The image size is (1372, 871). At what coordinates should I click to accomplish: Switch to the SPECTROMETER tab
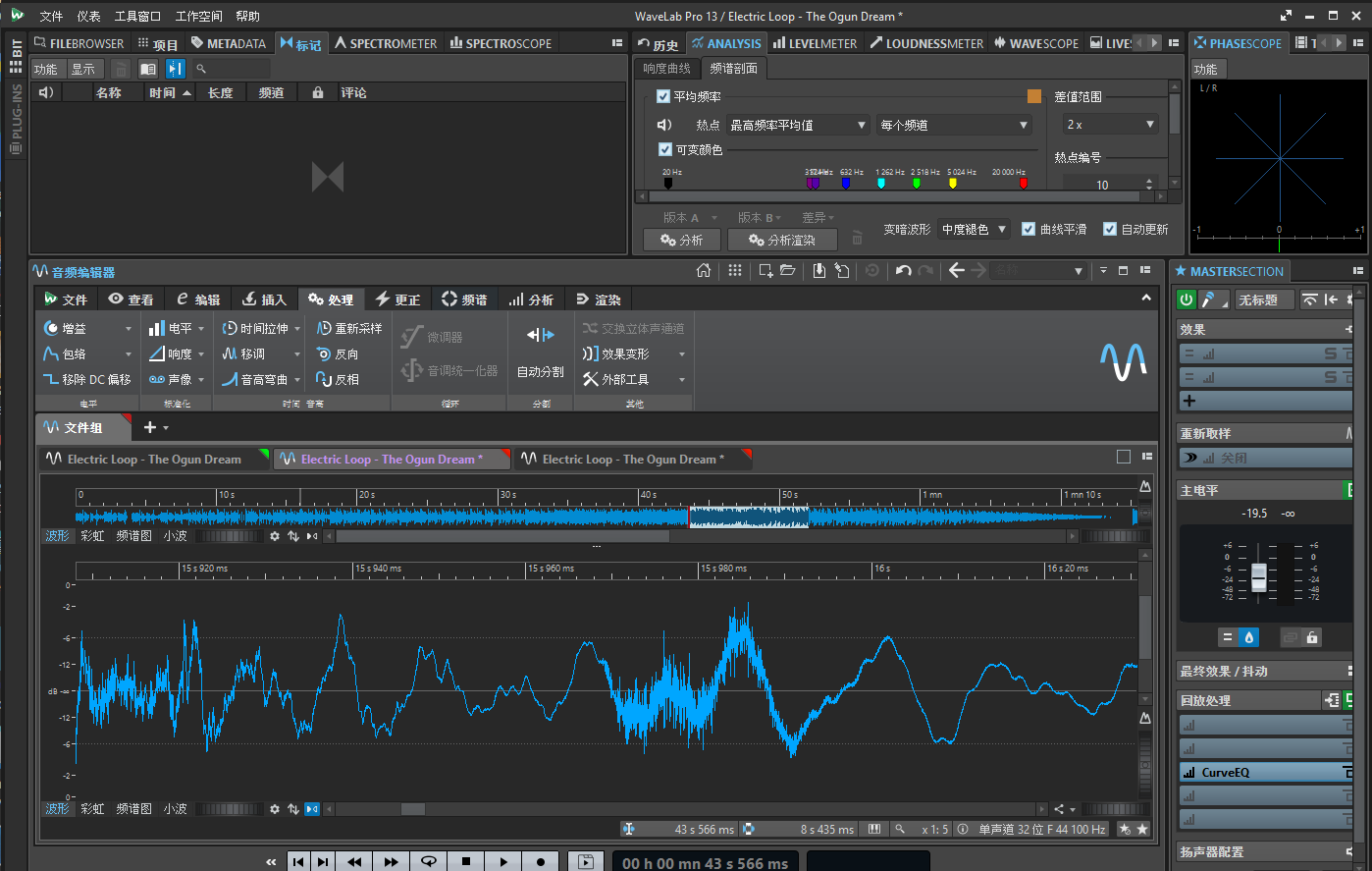pyautogui.click(x=386, y=43)
